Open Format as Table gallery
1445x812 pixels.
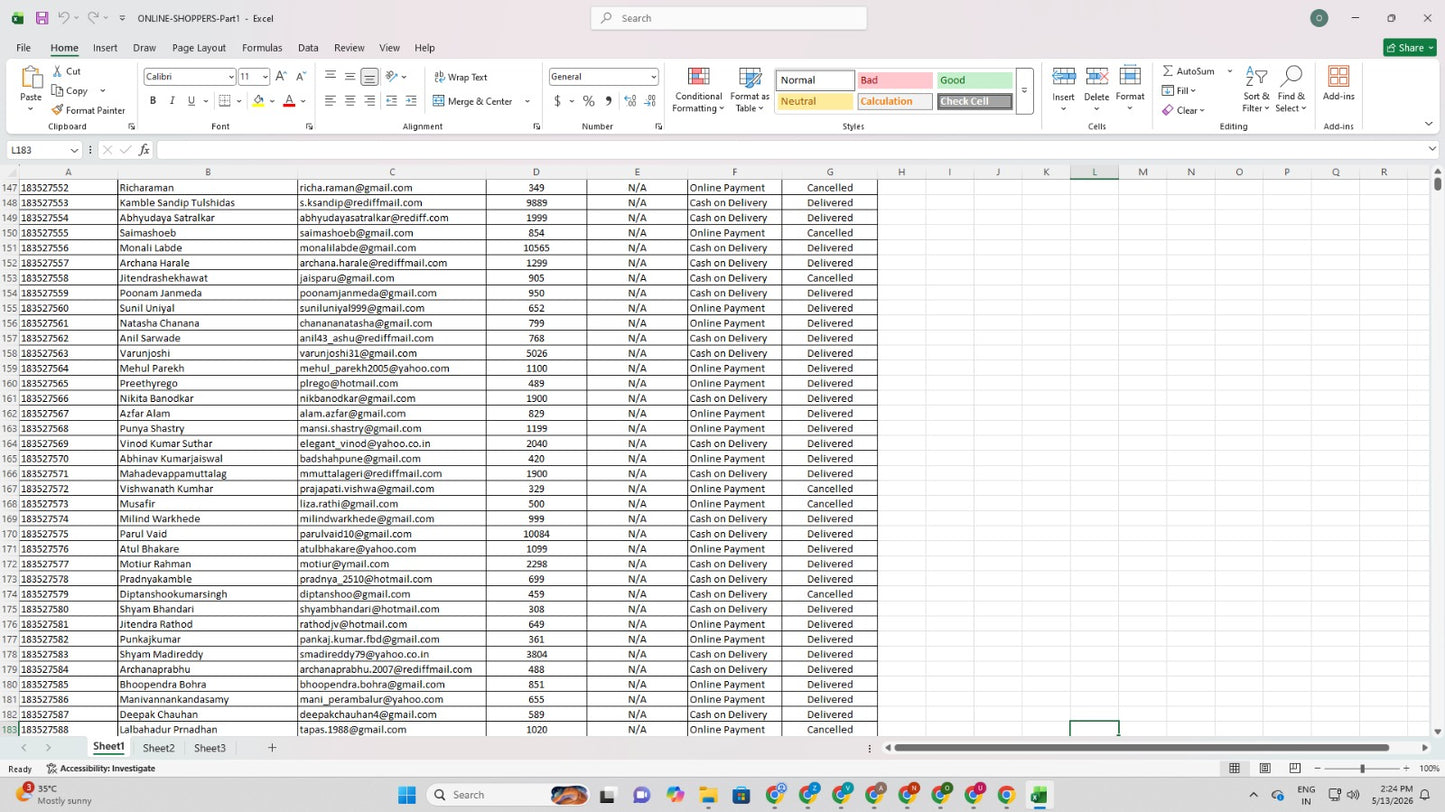[x=750, y=89]
